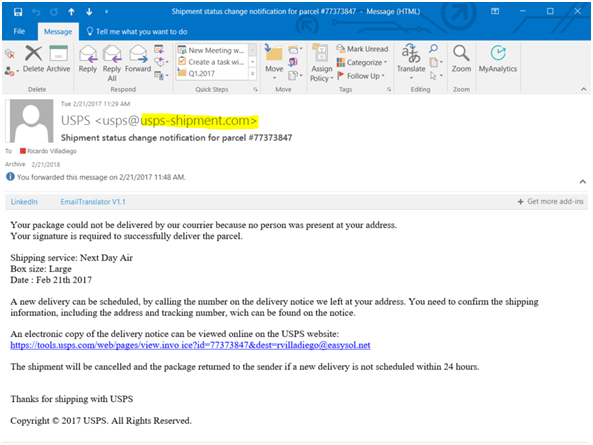
Task: Open the tools.usps.com delivery notice link
Action: (190, 345)
